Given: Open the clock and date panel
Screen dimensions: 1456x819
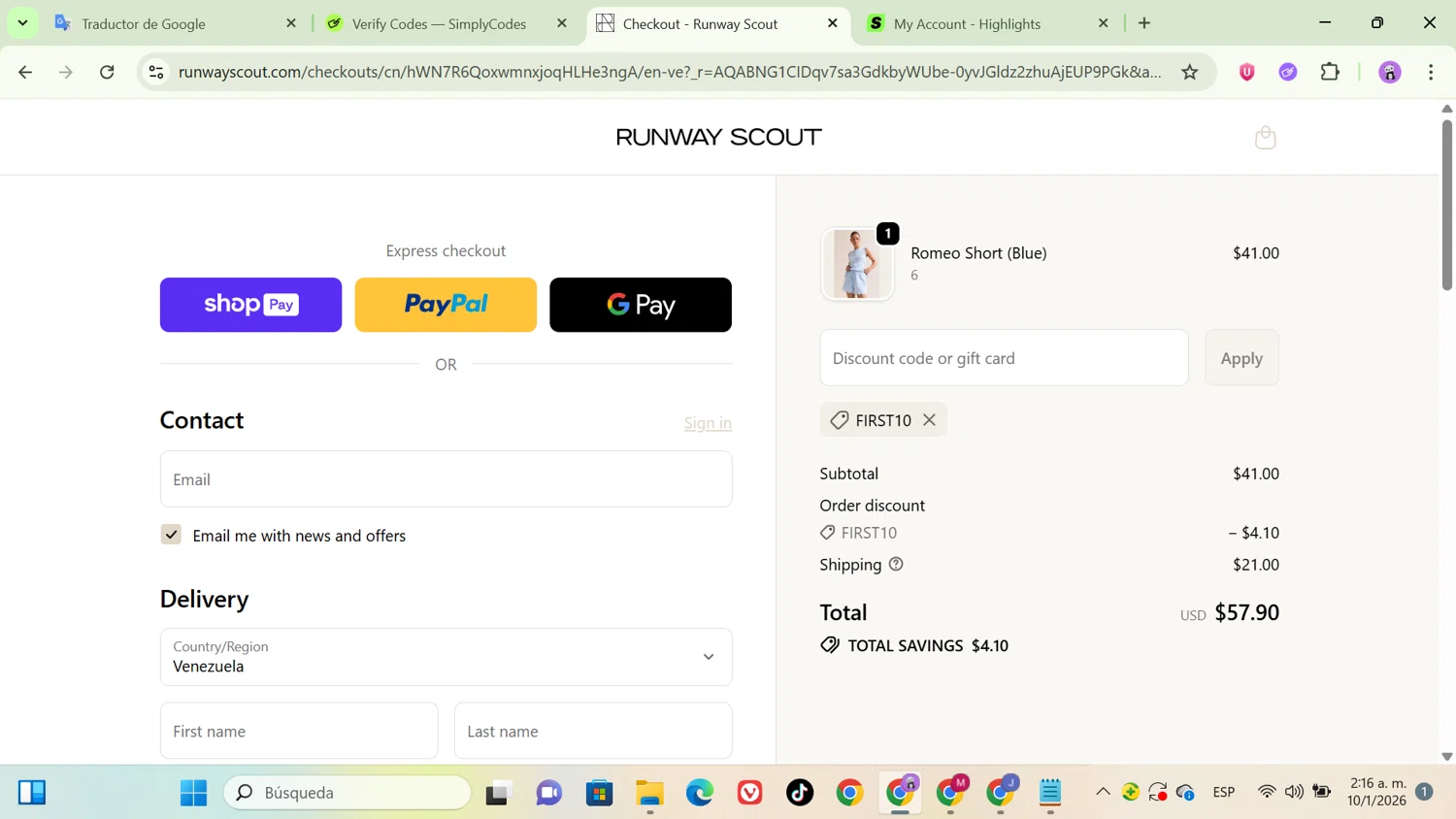Looking at the screenshot, I should coord(1376,792).
